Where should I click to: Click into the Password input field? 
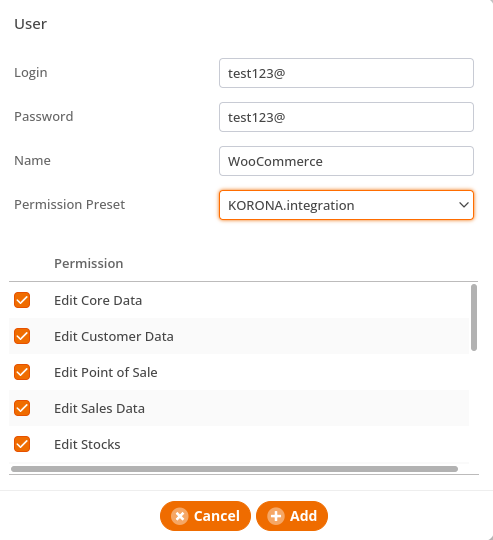coord(346,117)
